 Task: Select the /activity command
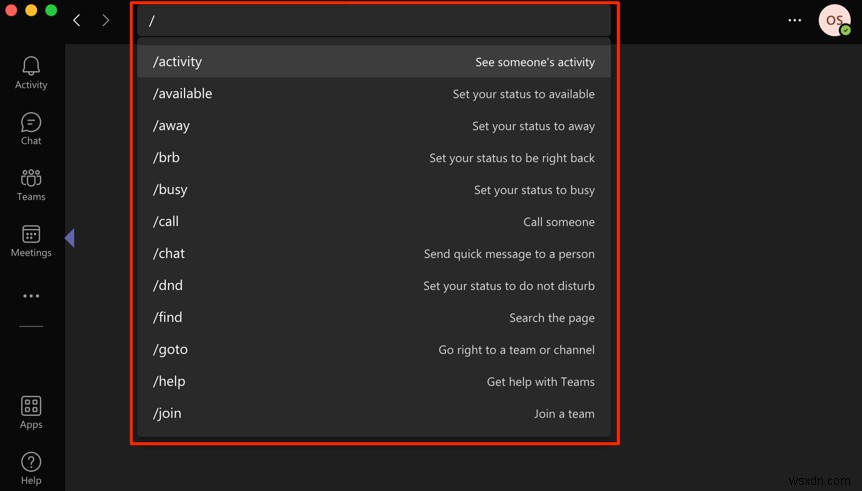click(x=374, y=62)
